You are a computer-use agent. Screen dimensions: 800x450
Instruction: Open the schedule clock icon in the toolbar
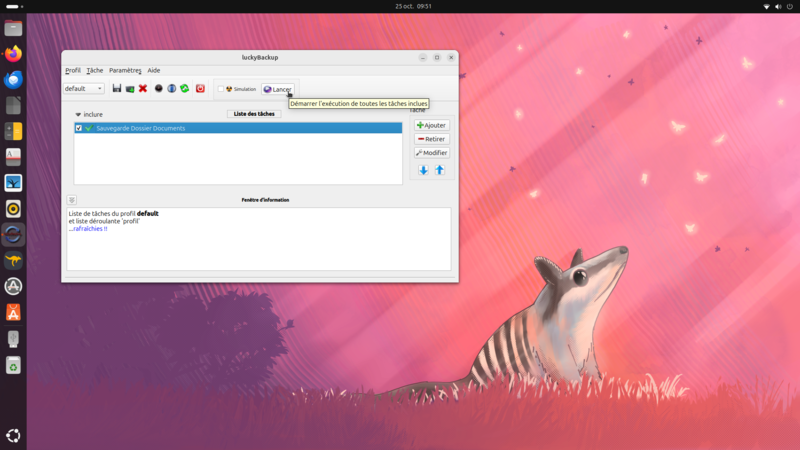[x=159, y=88]
